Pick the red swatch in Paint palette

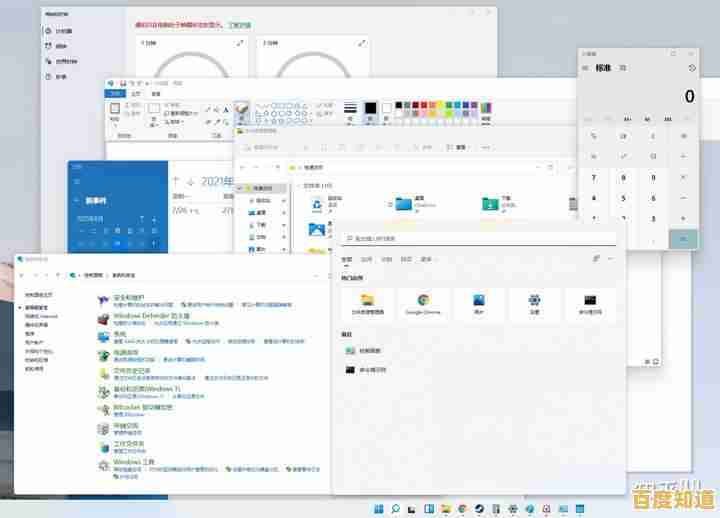pos(423,105)
